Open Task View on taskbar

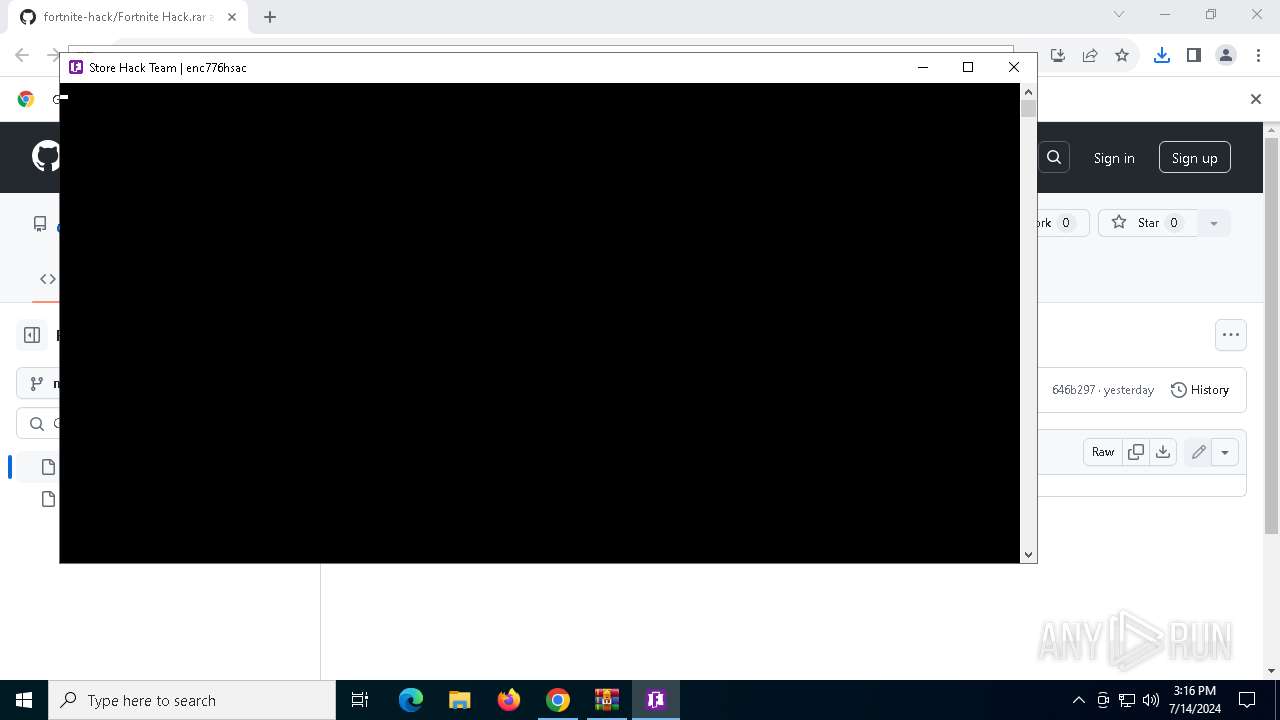pyautogui.click(x=360, y=700)
